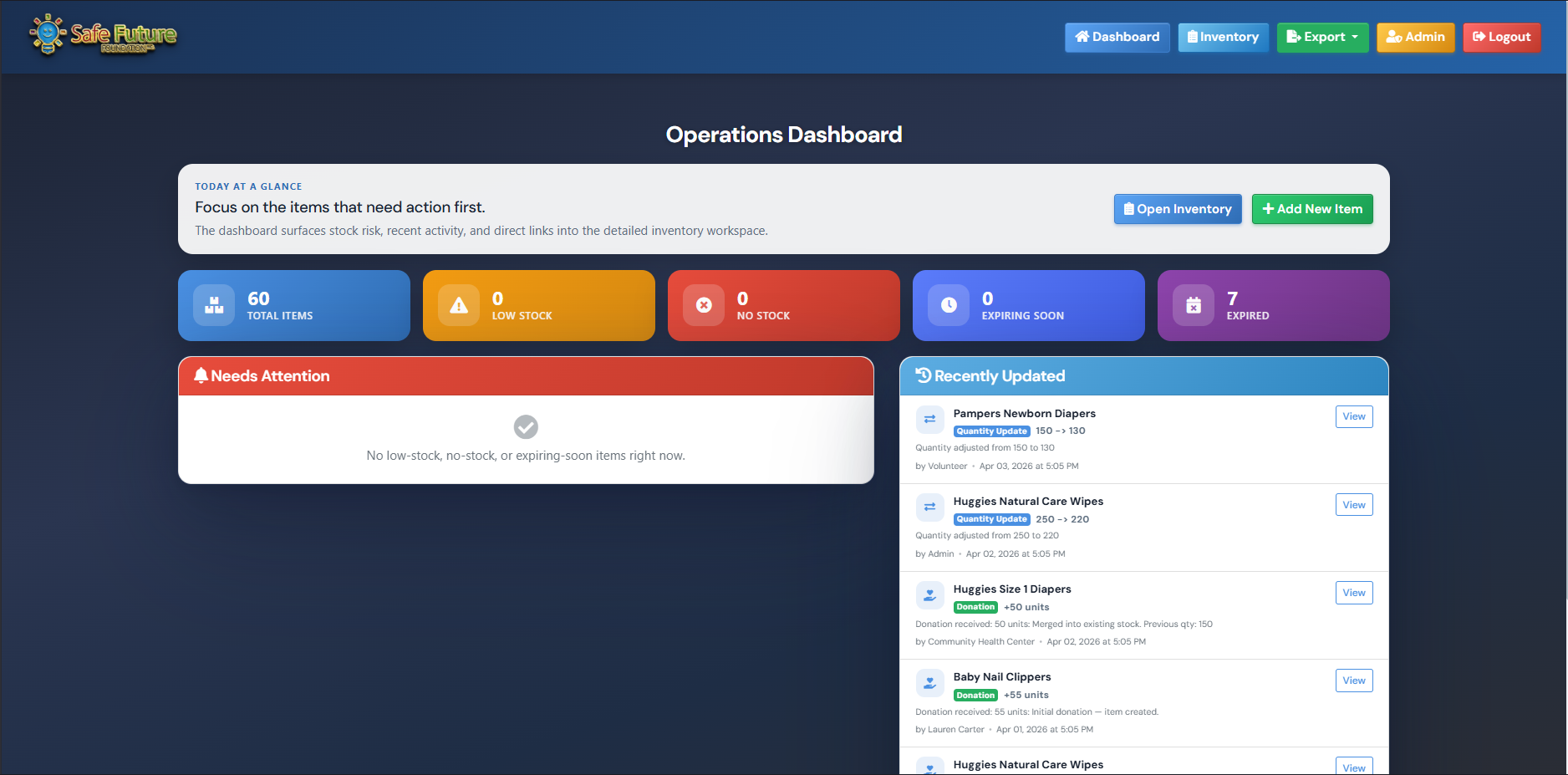Open the 0 Low Stock card
The height and width of the screenshot is (775, 1568).
point(539,305)
